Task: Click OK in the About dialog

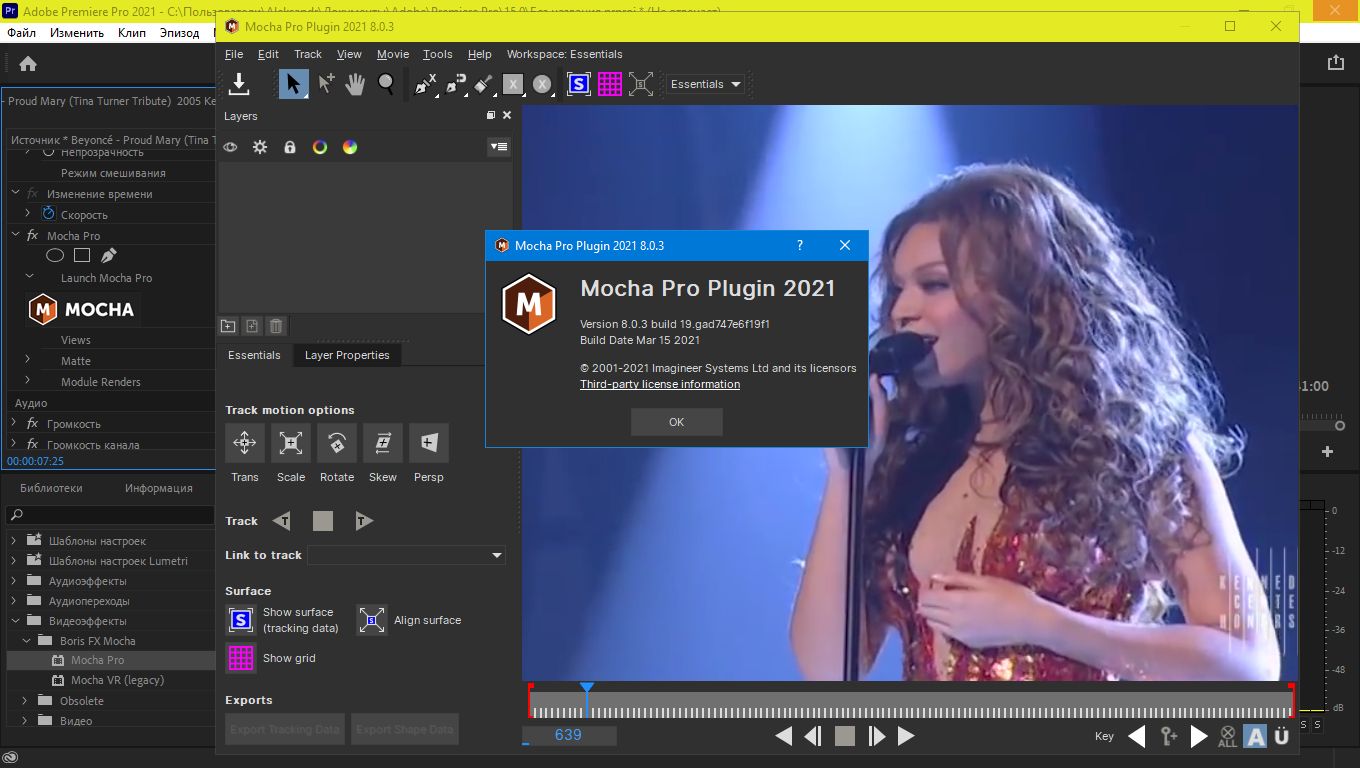Action: [x=676, y=422]
